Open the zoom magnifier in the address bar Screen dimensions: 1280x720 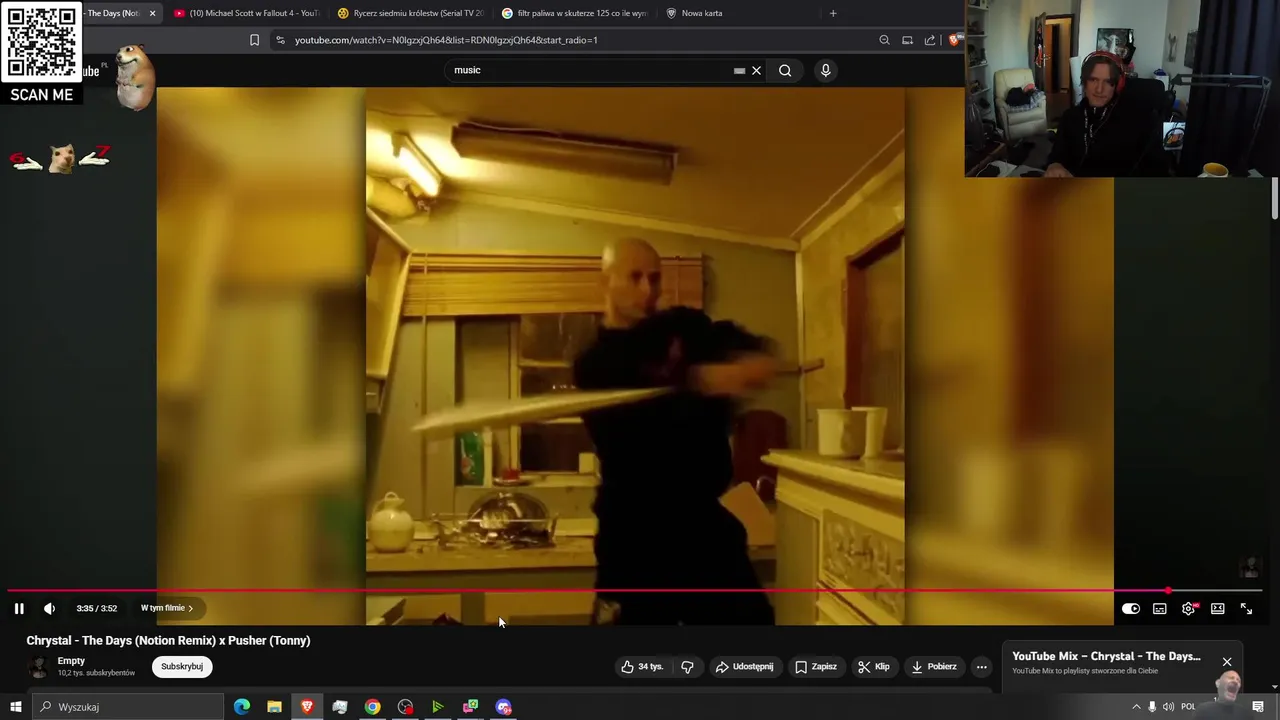pyautogui.click(x=884, y=40)
